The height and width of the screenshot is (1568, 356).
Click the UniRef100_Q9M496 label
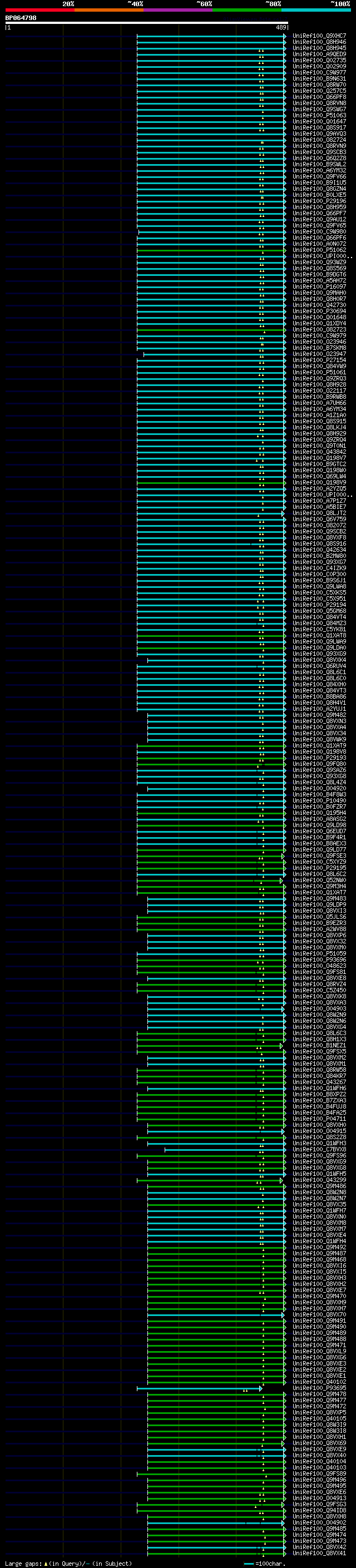point(319,1480)
